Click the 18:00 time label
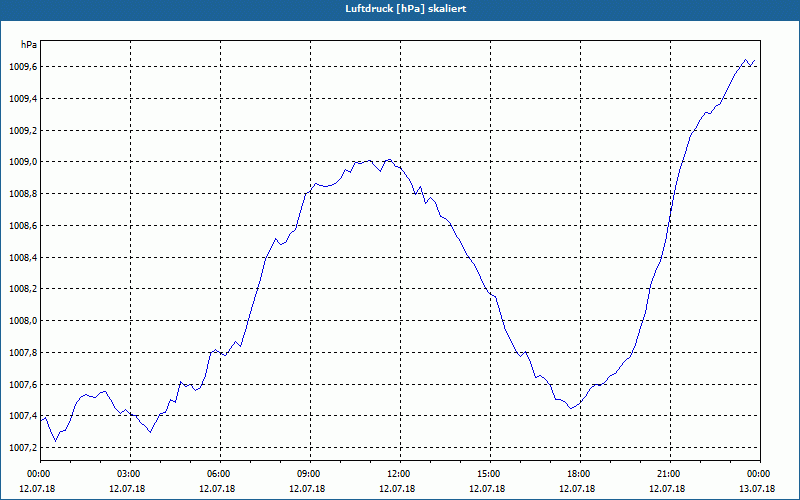 click(580, 474)
